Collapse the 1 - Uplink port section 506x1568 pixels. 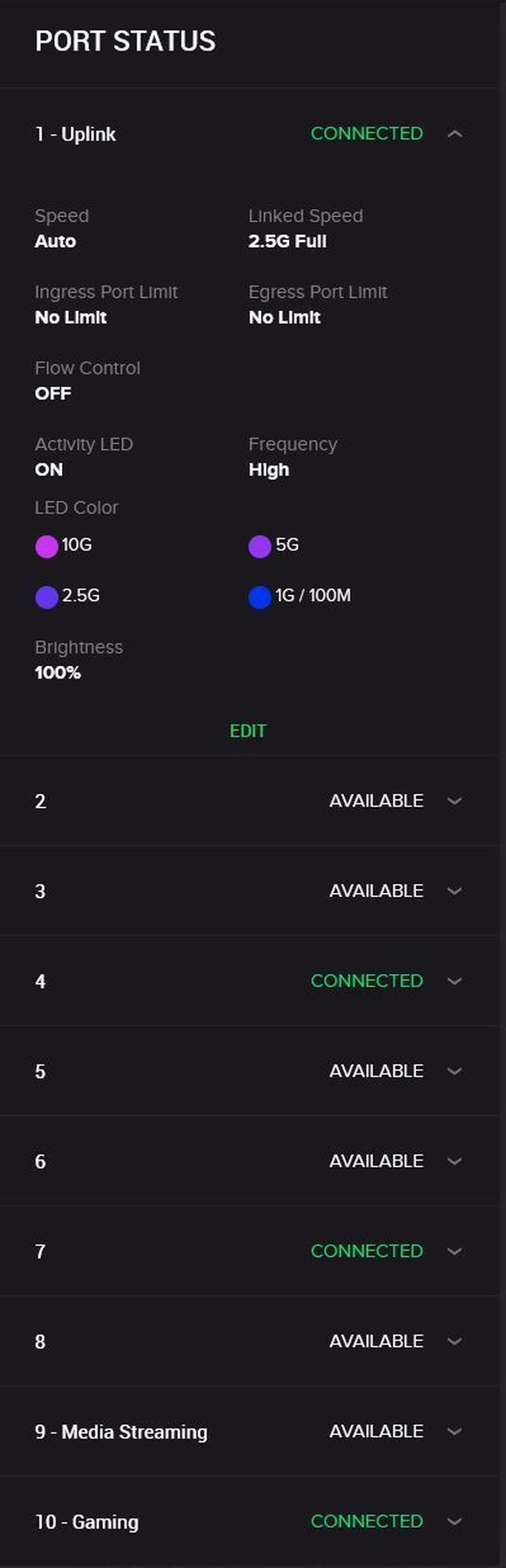455,134
